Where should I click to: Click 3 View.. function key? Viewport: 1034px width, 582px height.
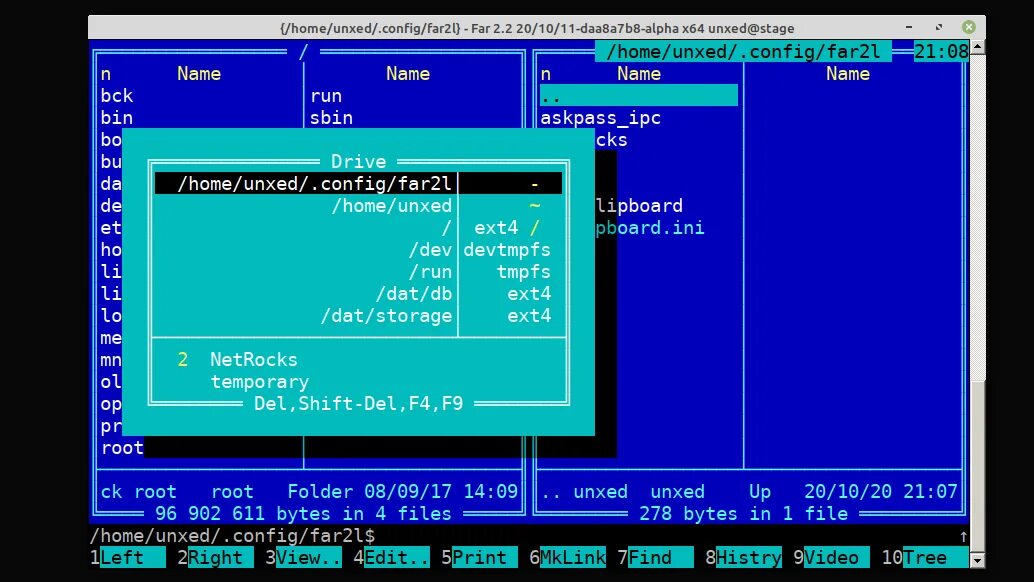coord(303,558)
